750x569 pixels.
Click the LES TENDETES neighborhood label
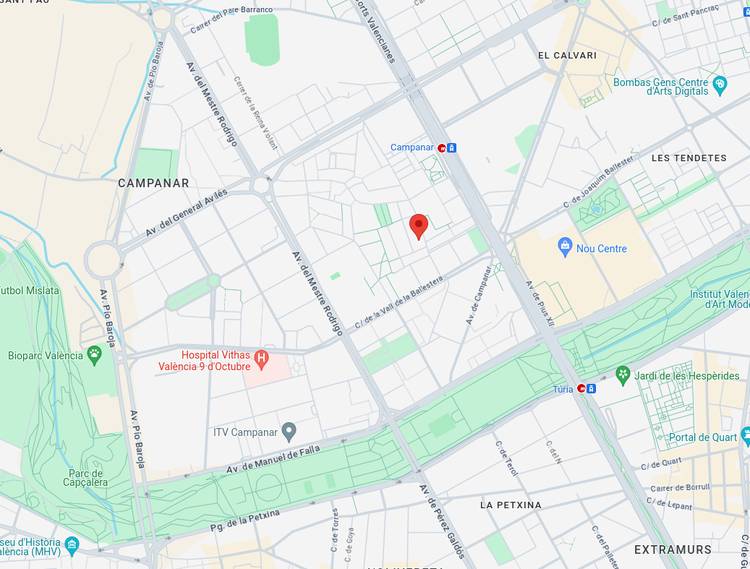pos(689,158)
